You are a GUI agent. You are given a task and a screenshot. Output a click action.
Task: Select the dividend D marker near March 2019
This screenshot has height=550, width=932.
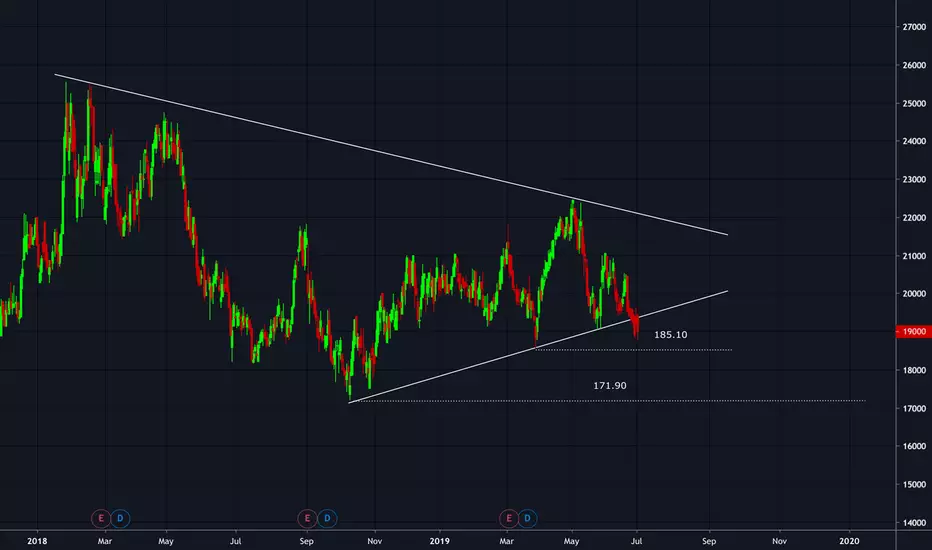point(527,518)
